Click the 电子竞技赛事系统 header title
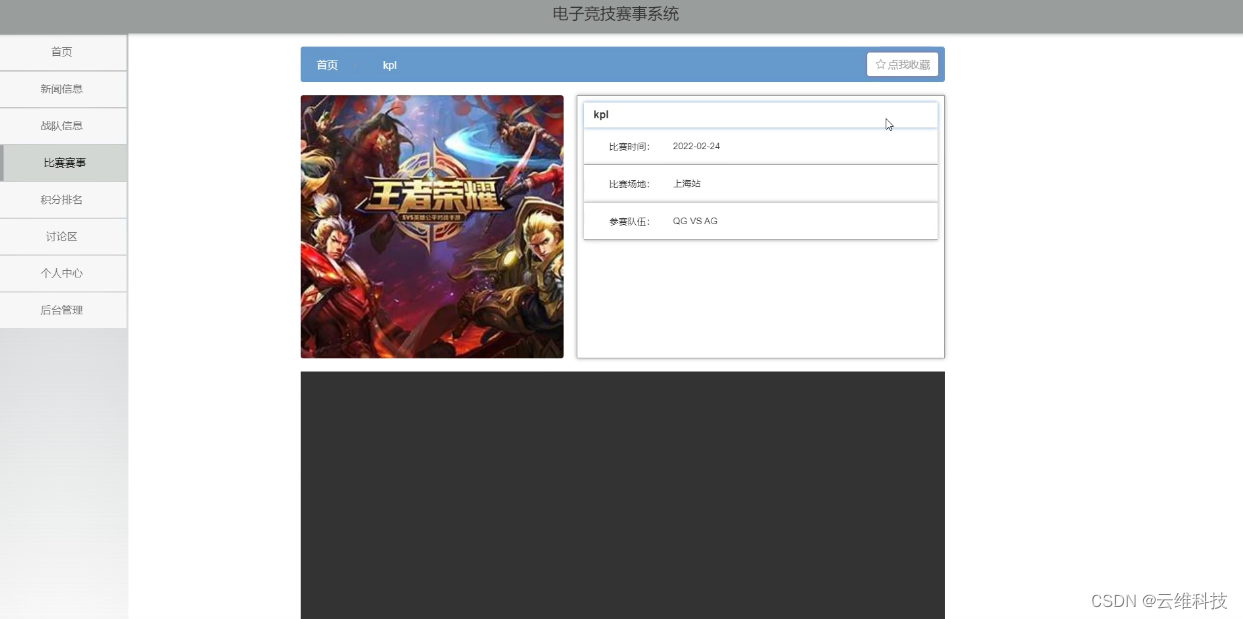Screen dimensions: 1243x619 click(x=616, y=14)
